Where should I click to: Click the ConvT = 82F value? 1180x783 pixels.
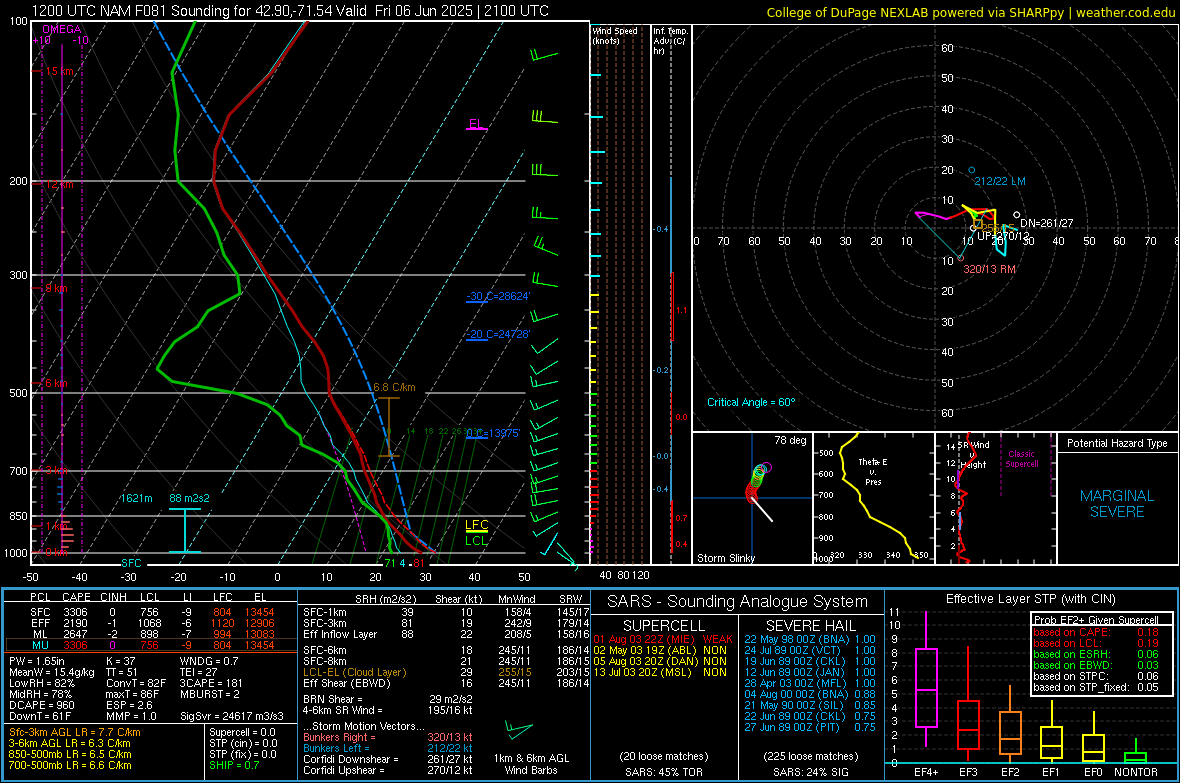pos(135,684)
